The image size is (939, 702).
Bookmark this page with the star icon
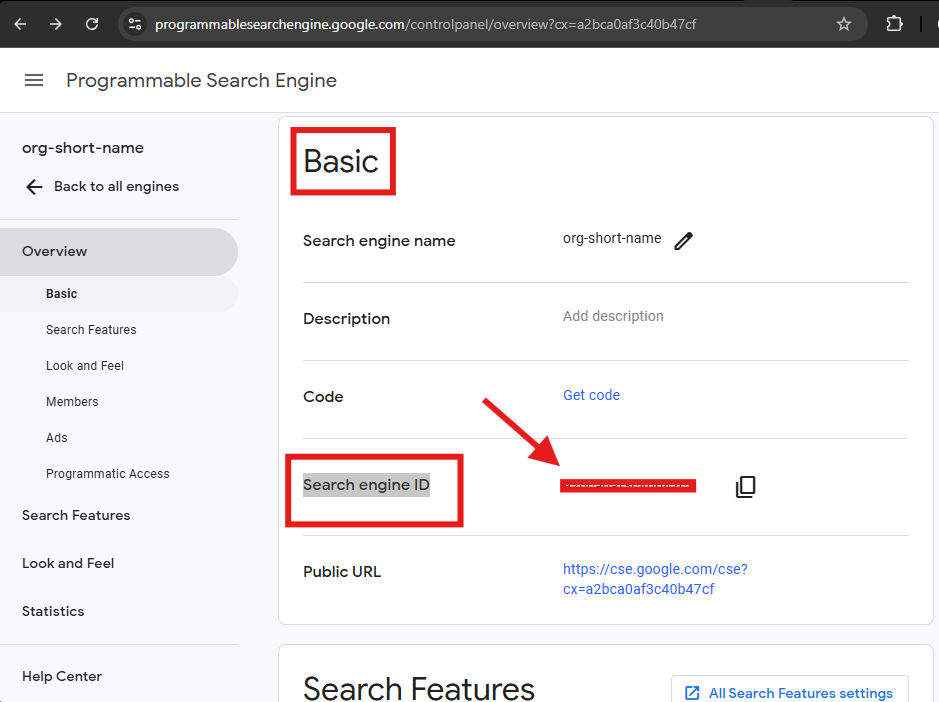844,24
